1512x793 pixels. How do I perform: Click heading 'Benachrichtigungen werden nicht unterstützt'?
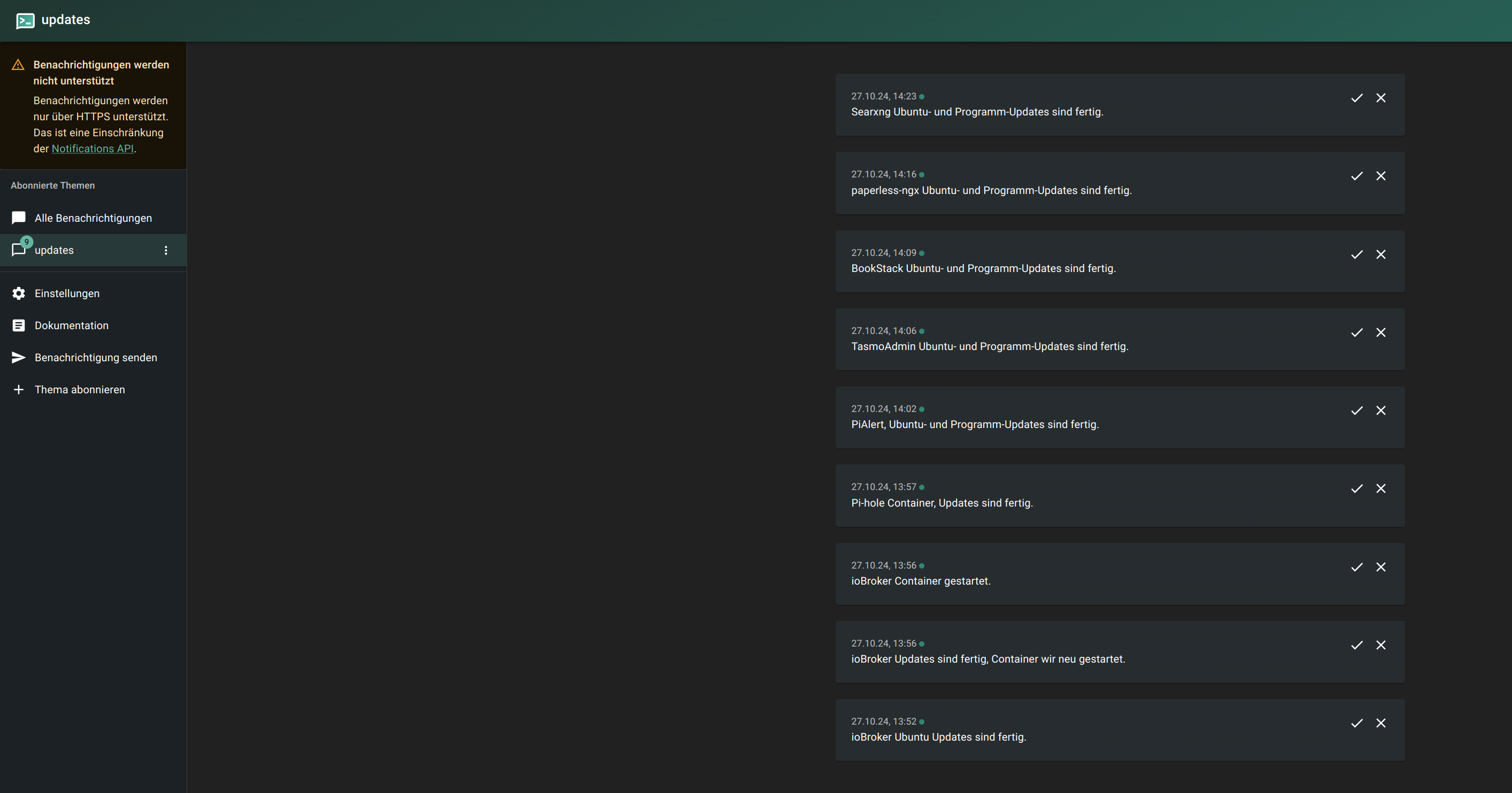pos(101,73)
